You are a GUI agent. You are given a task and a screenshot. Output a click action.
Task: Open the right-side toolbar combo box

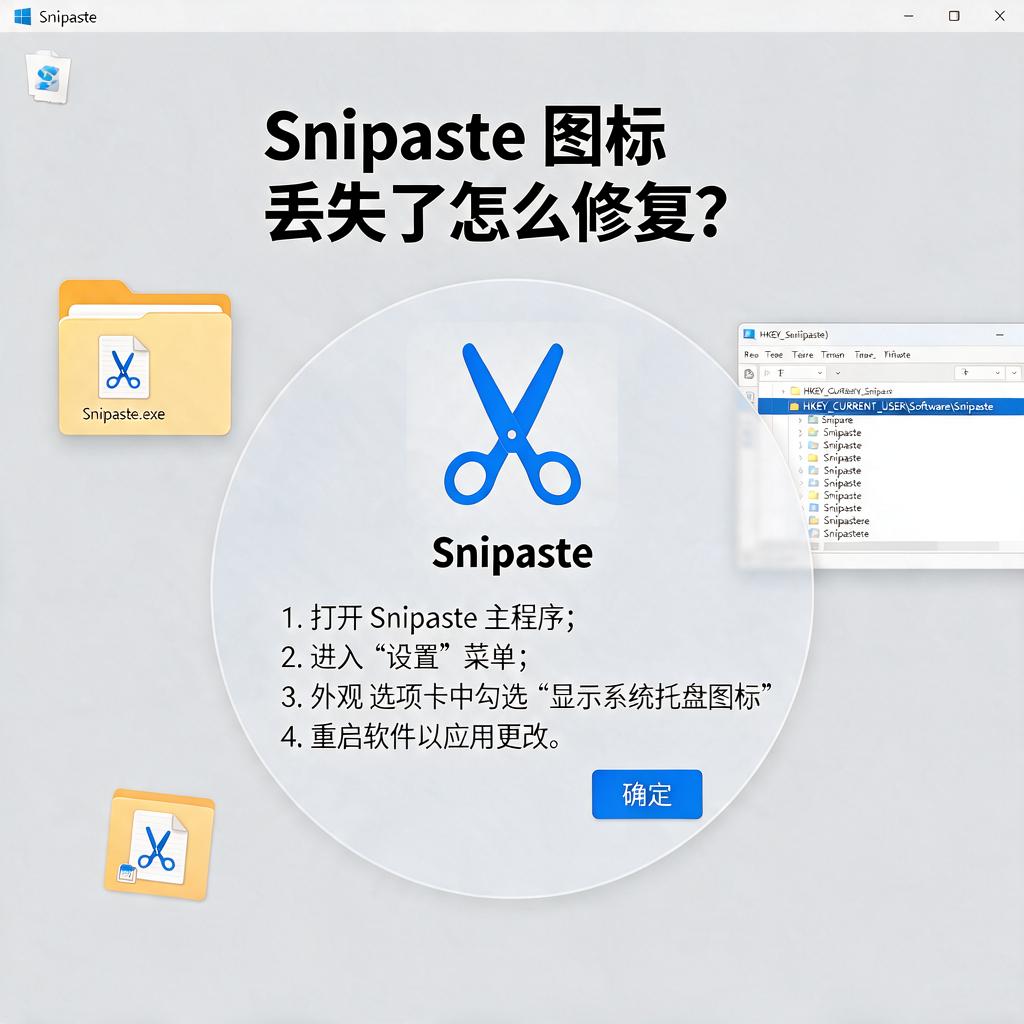tap(980, 373)
